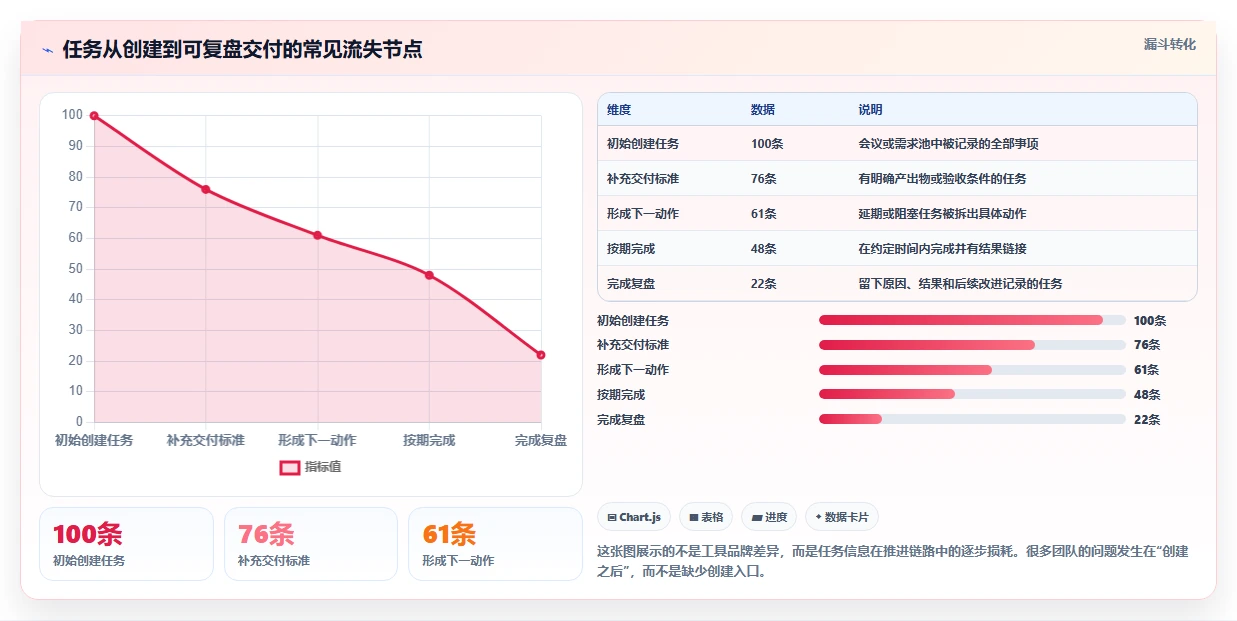Click the lightning icon beside the title
This screenshot has width=1237, height=621.
tap(47, 50)
